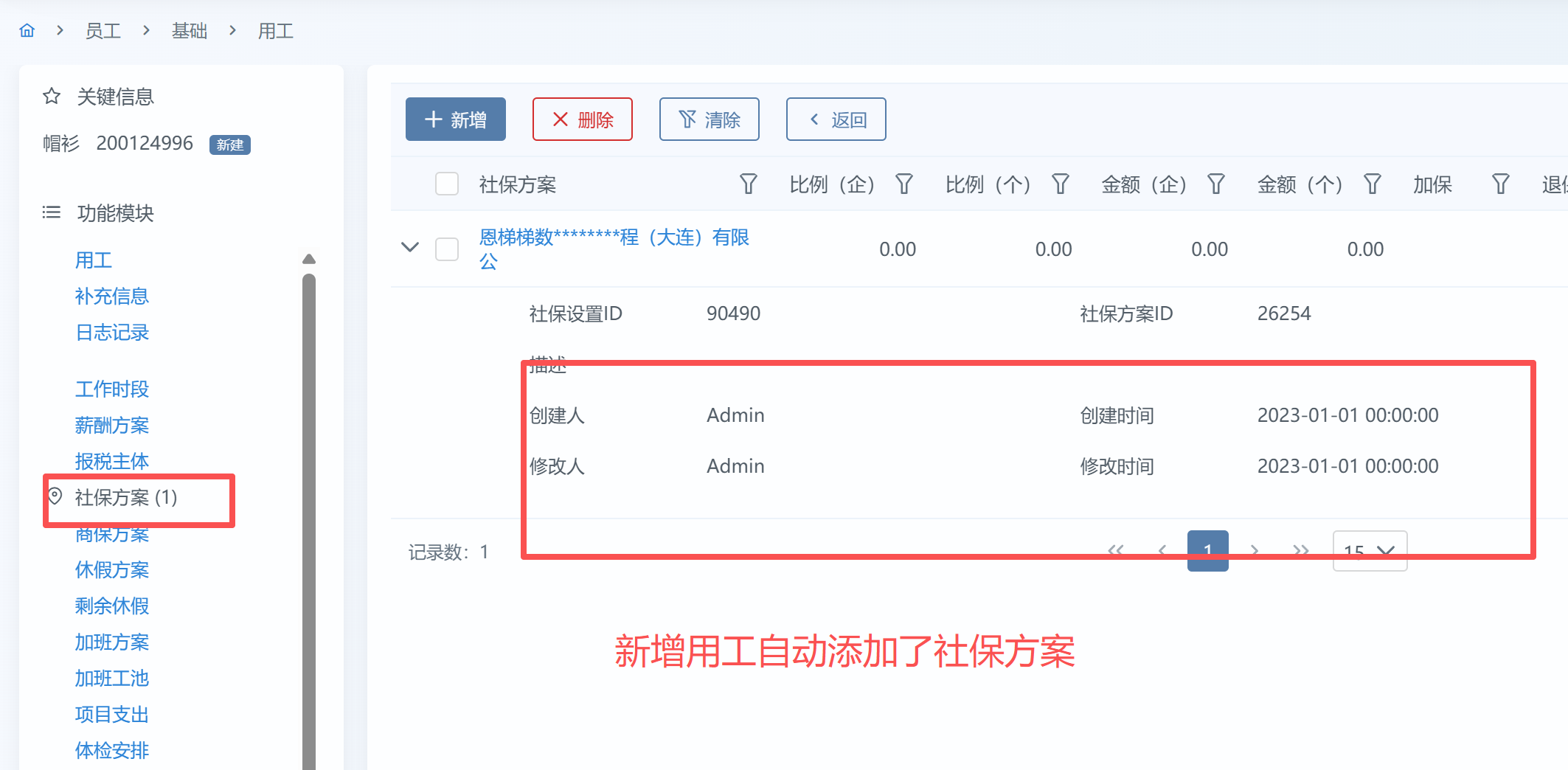
Task: Click the red 删除 button
Action: [583, 119]
